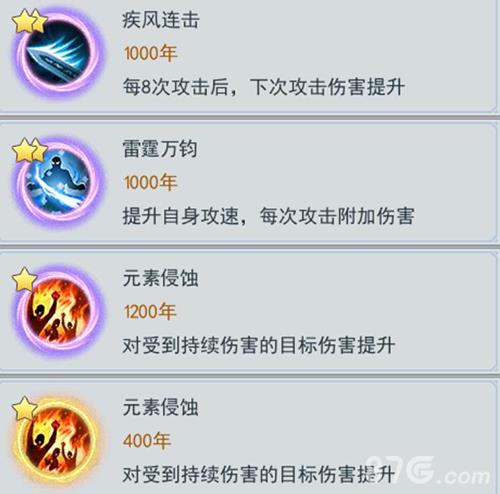Select the 元素侵蚀 title above 400年

[x=161, y=407]
